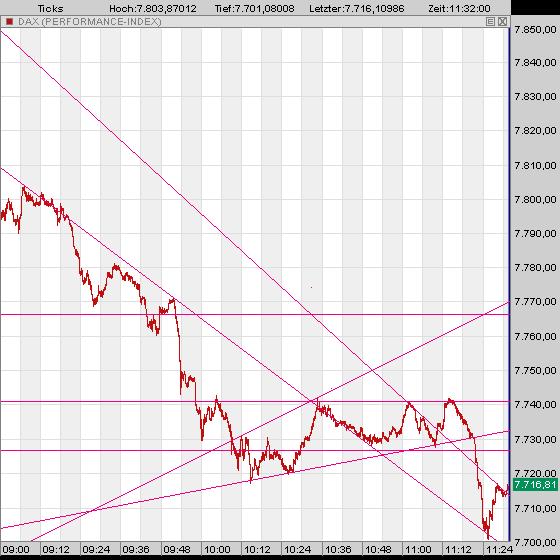Click the 7.790,00 price axis label

tap(535, 234)
